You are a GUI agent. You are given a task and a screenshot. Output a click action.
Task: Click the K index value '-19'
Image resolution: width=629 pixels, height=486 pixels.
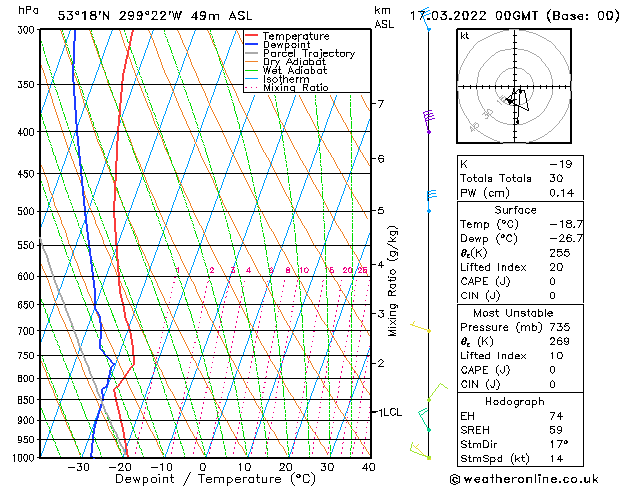[x=561, y=164]
